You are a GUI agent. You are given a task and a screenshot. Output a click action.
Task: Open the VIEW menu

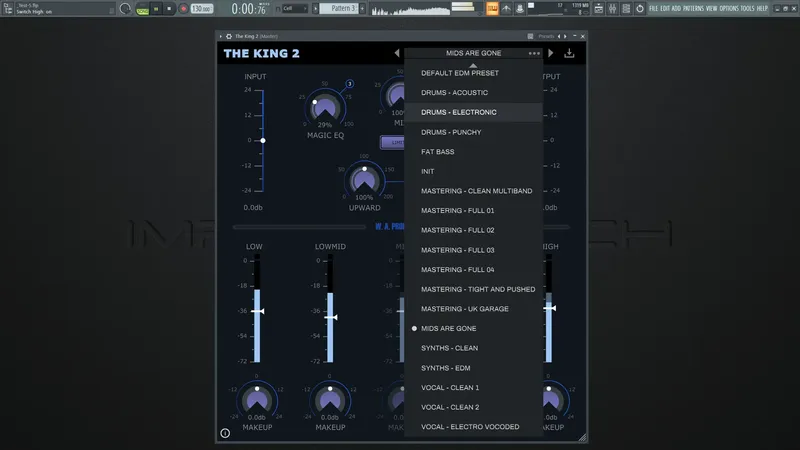tap(712, 9)
